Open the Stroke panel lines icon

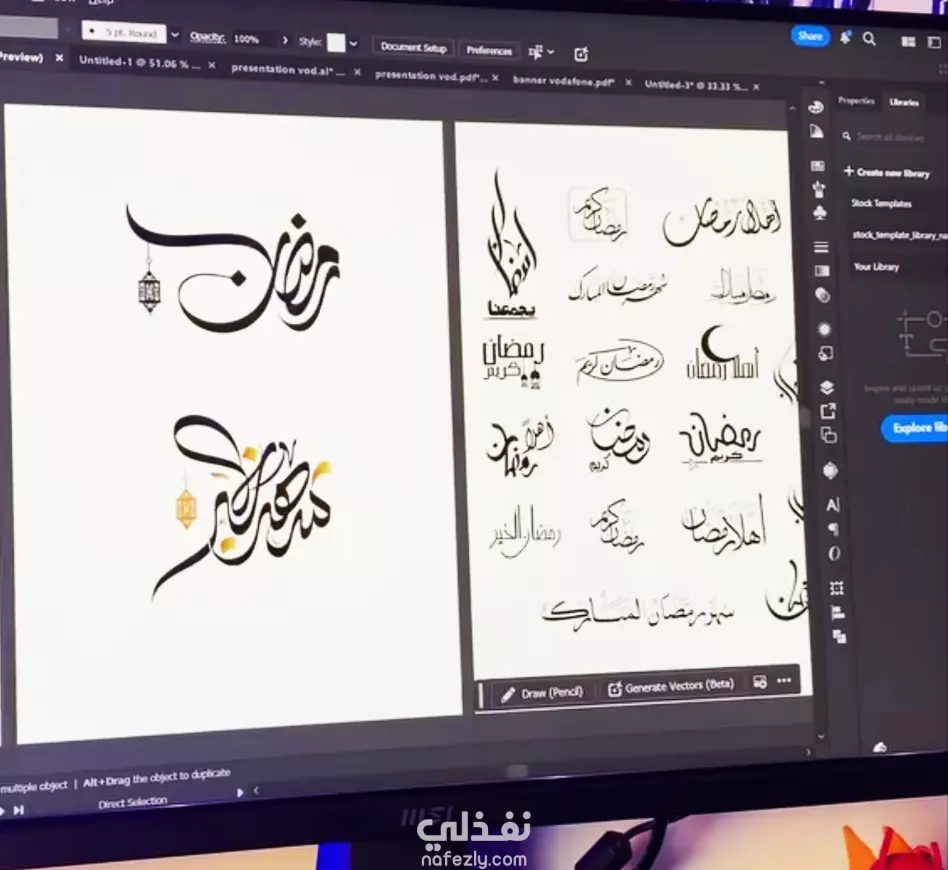[821, 247]
